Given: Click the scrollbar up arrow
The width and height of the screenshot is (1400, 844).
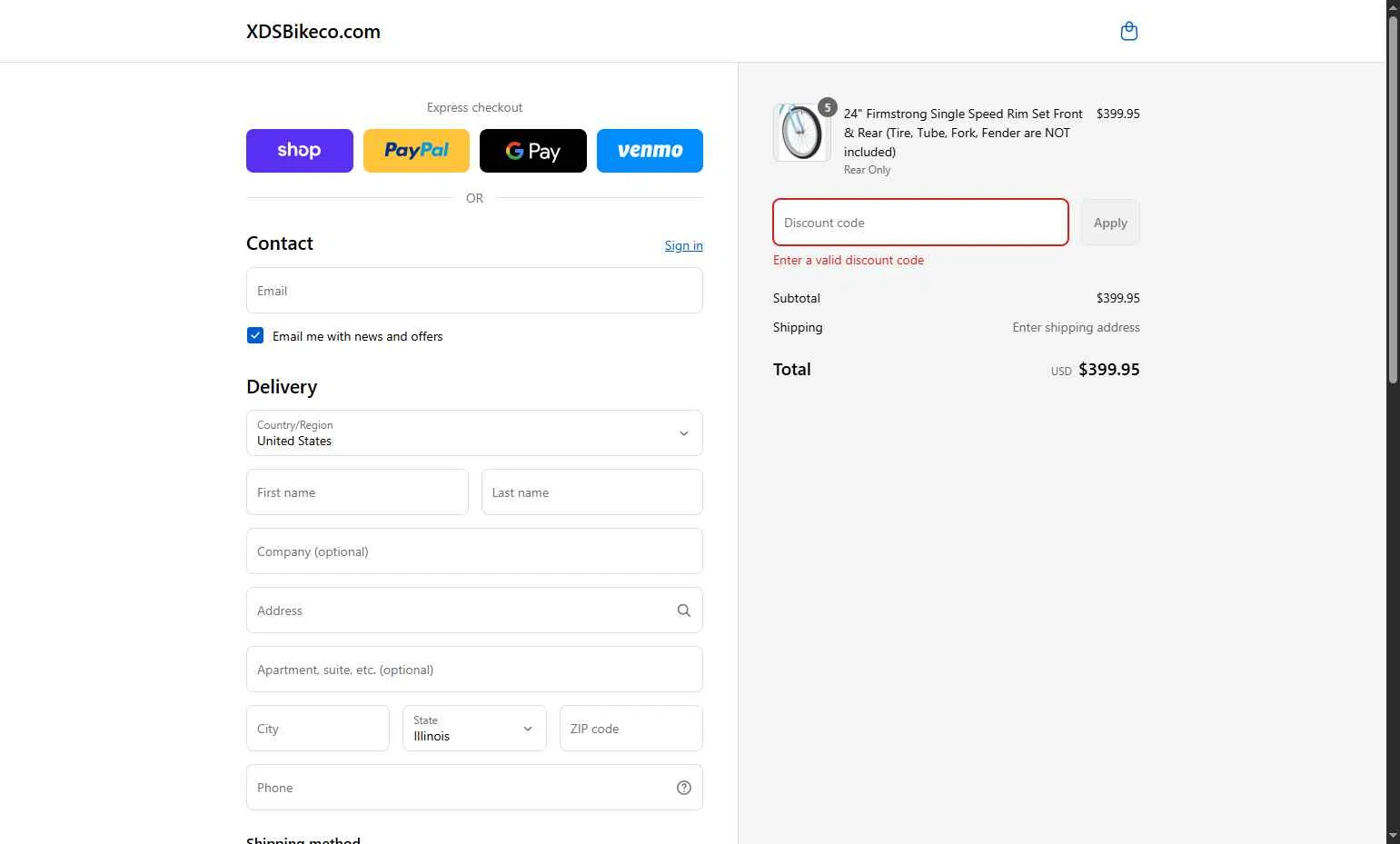Looking at the screenshot, I should pos(1393,7).
